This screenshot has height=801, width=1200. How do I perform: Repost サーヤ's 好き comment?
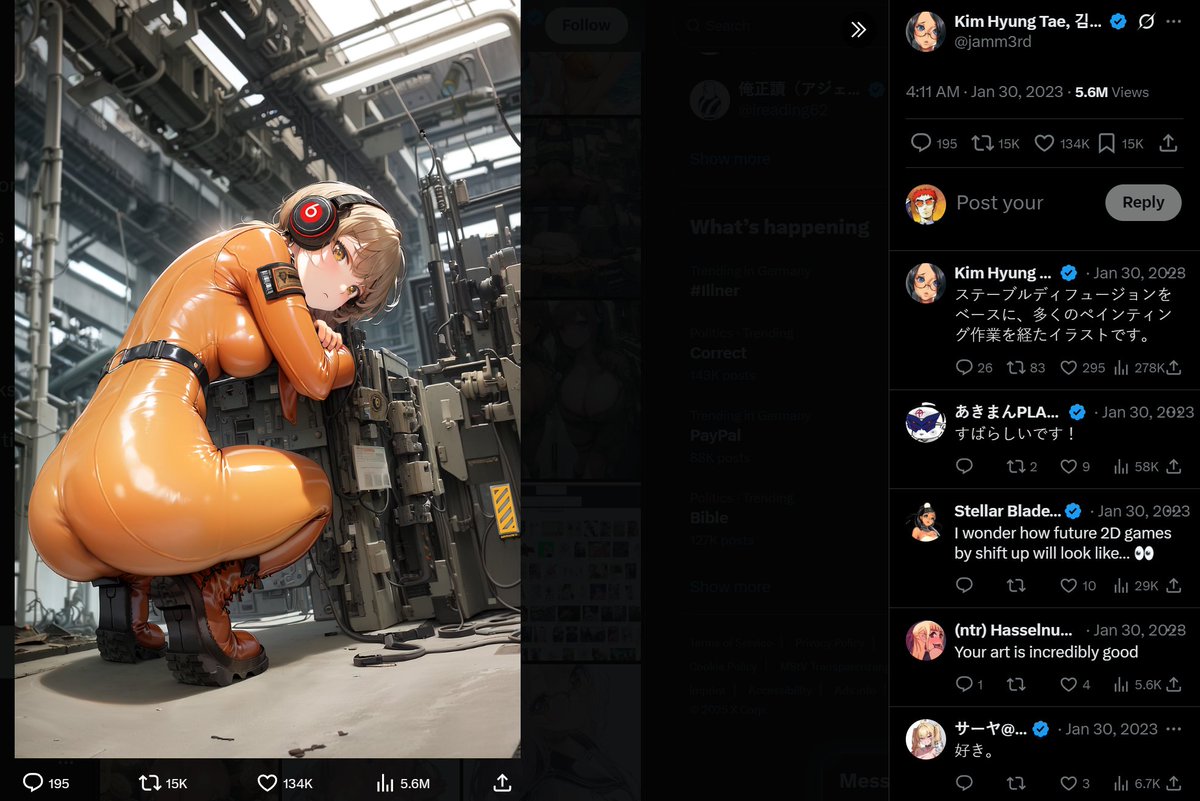tap(1016, 784)
